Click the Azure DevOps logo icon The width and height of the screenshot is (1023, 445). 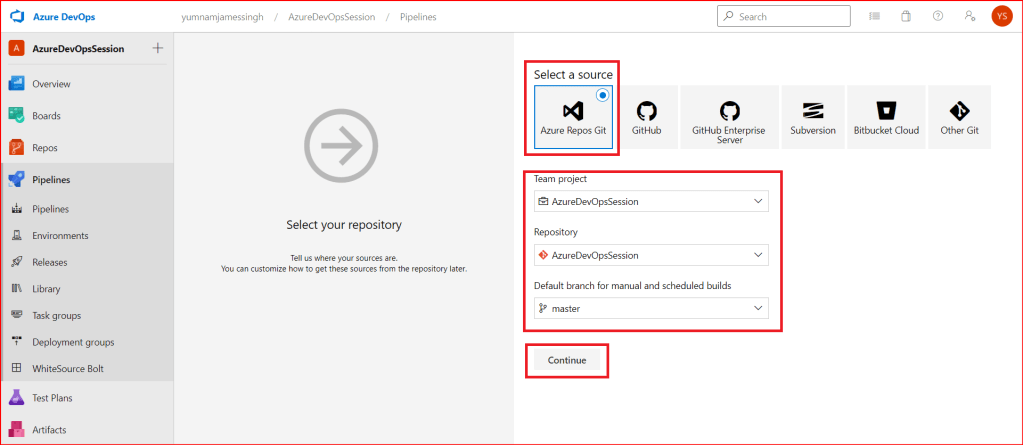pos(17,17)
